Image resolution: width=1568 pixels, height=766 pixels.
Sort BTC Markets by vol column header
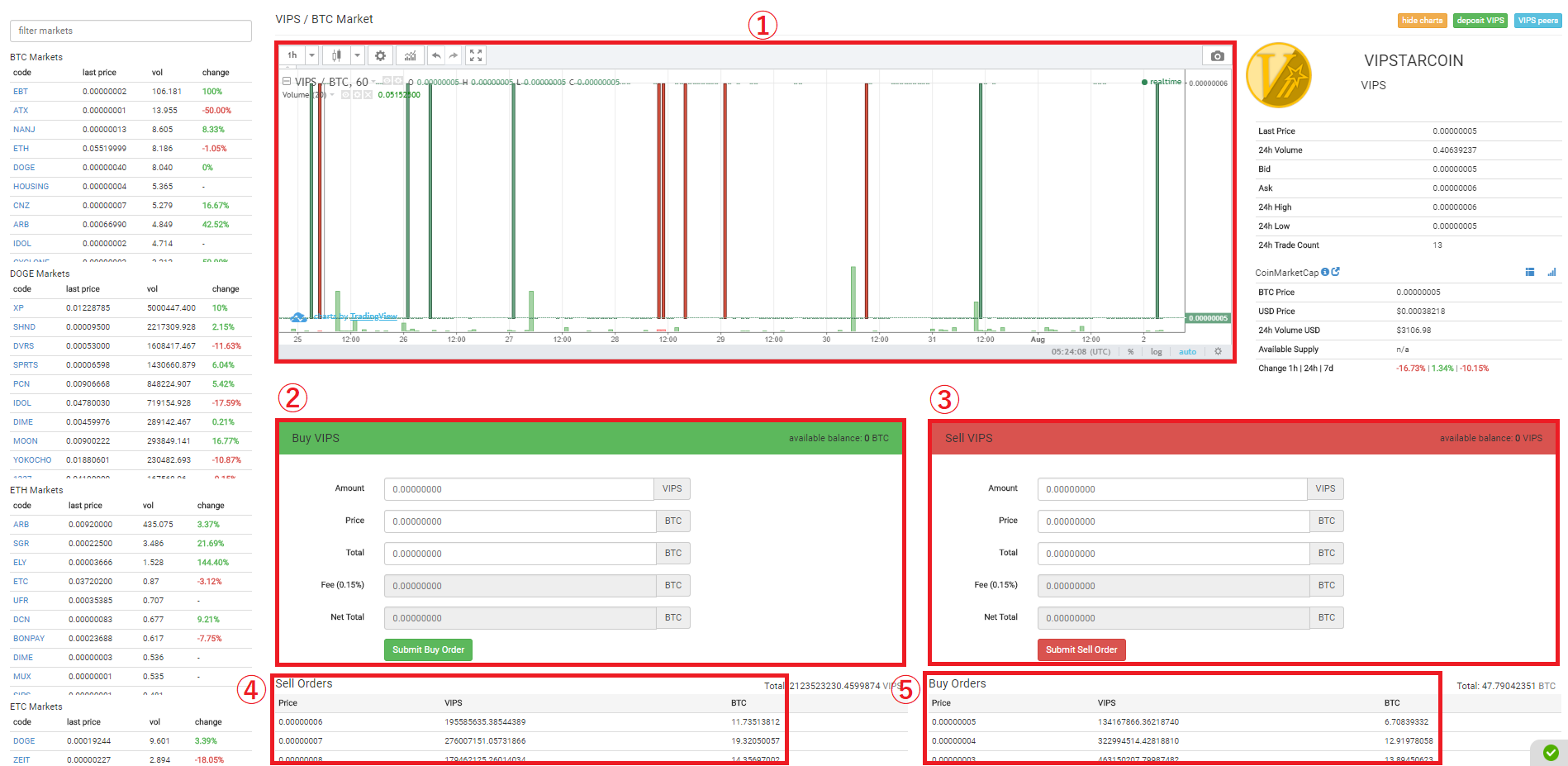click(x=157, y=73)
